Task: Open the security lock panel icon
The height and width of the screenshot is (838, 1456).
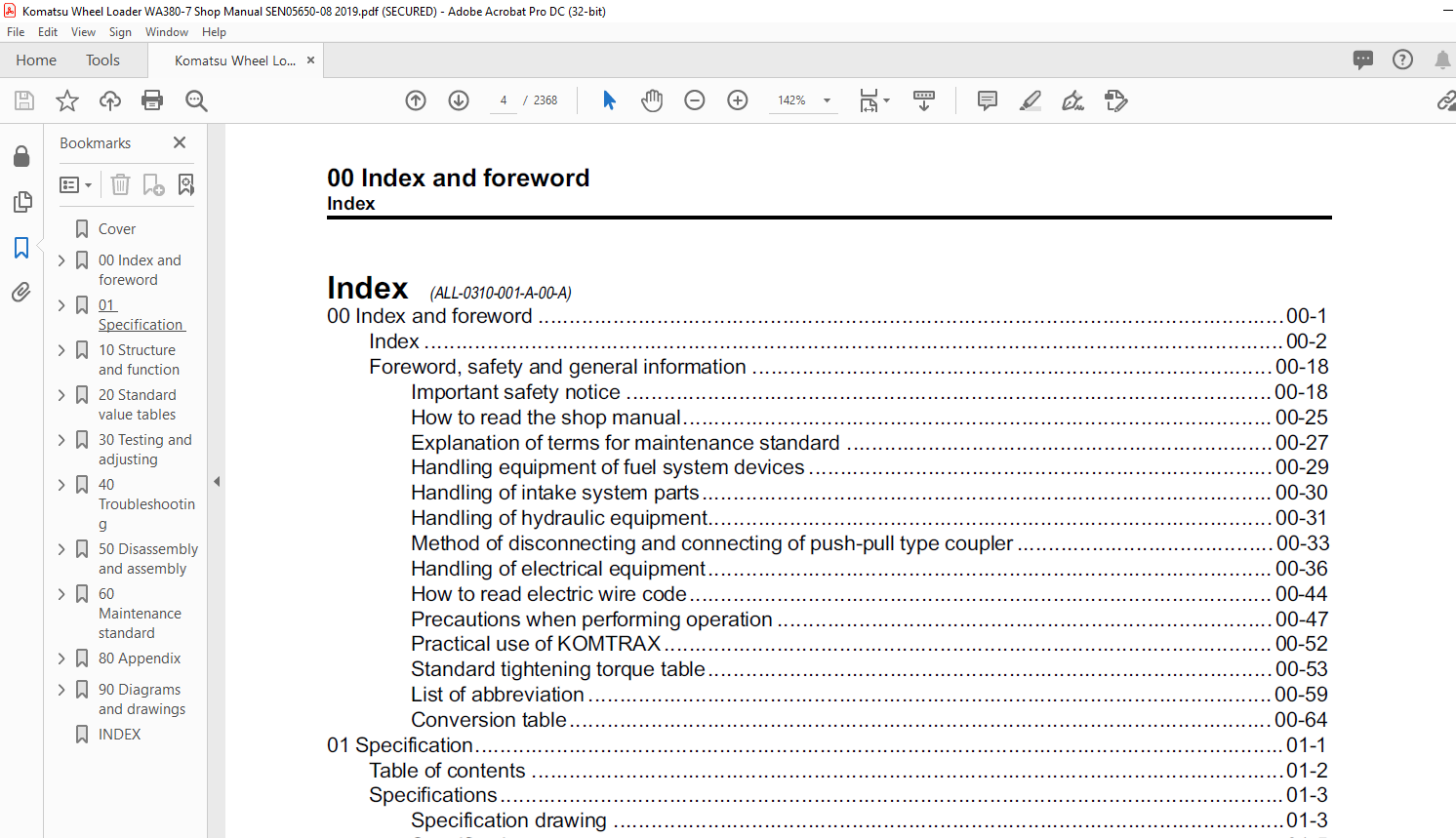Action: [21, 157]
